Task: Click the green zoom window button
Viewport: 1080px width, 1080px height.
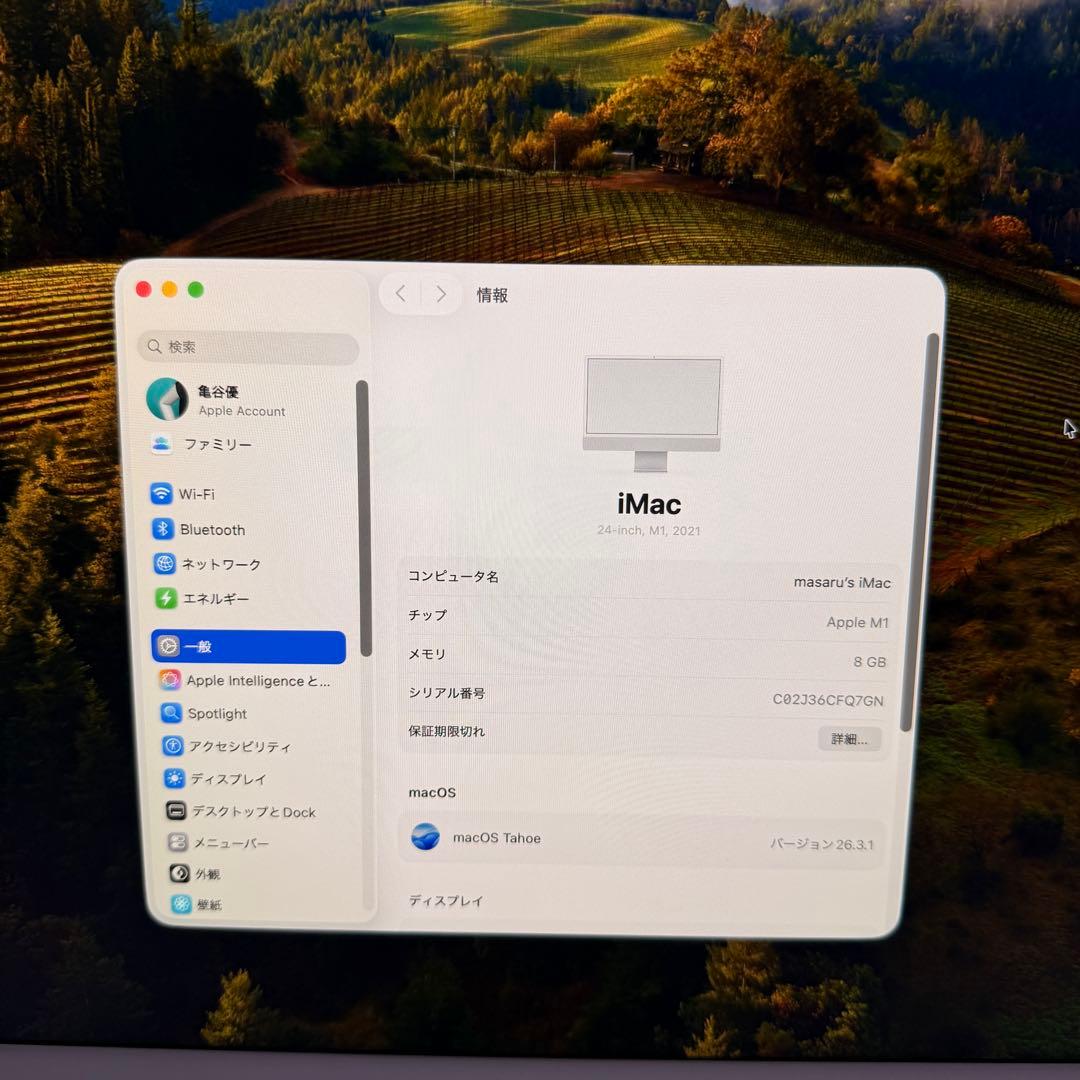Action: click(x=196, y=289)
